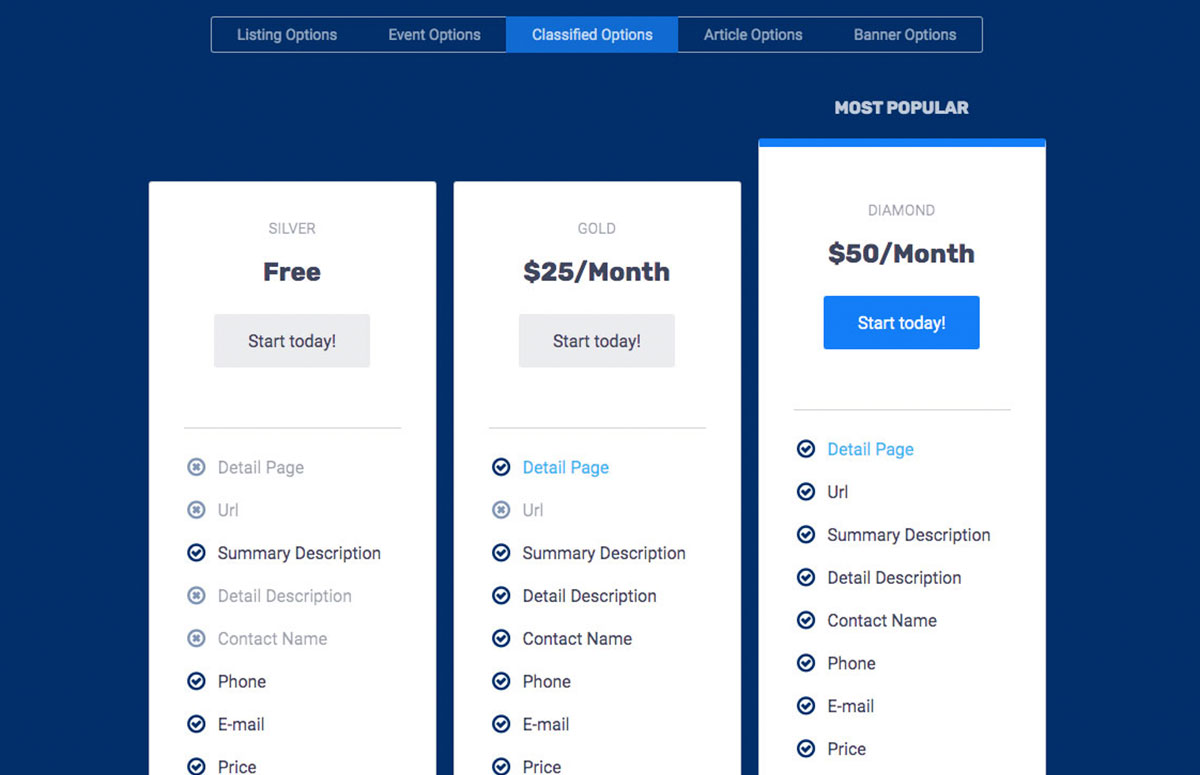Click the X icon beside Silver Contact Name
The image size is (1200, 775).
pos(197,639)
